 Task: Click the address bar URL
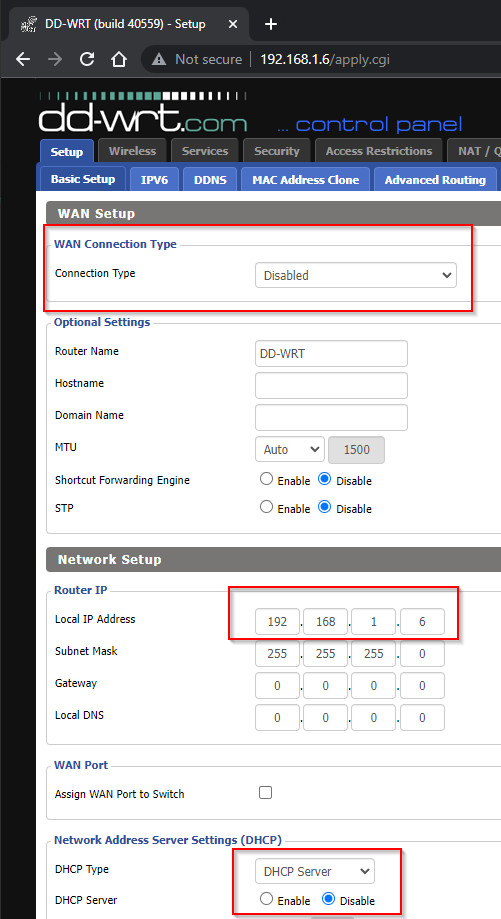click(x=325, y=59)
